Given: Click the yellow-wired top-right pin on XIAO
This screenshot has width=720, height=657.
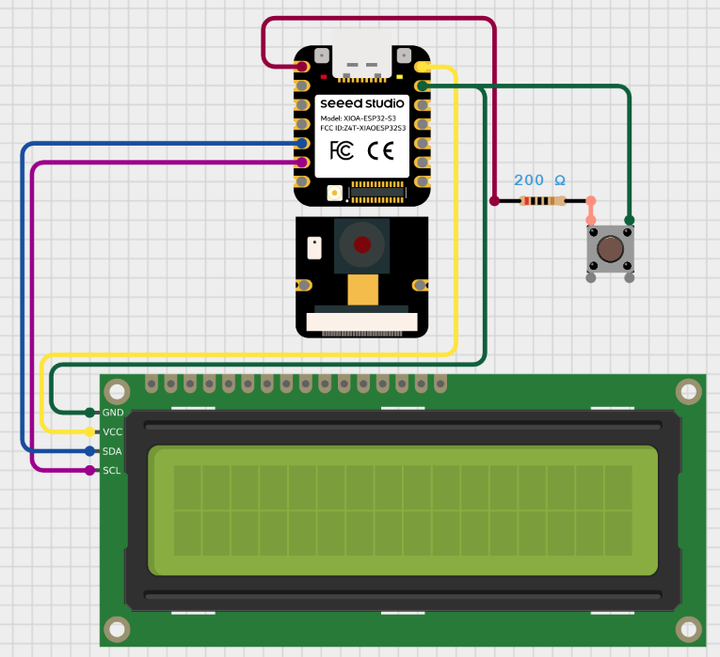Looking at the screenshot, I should coord(422,67).
